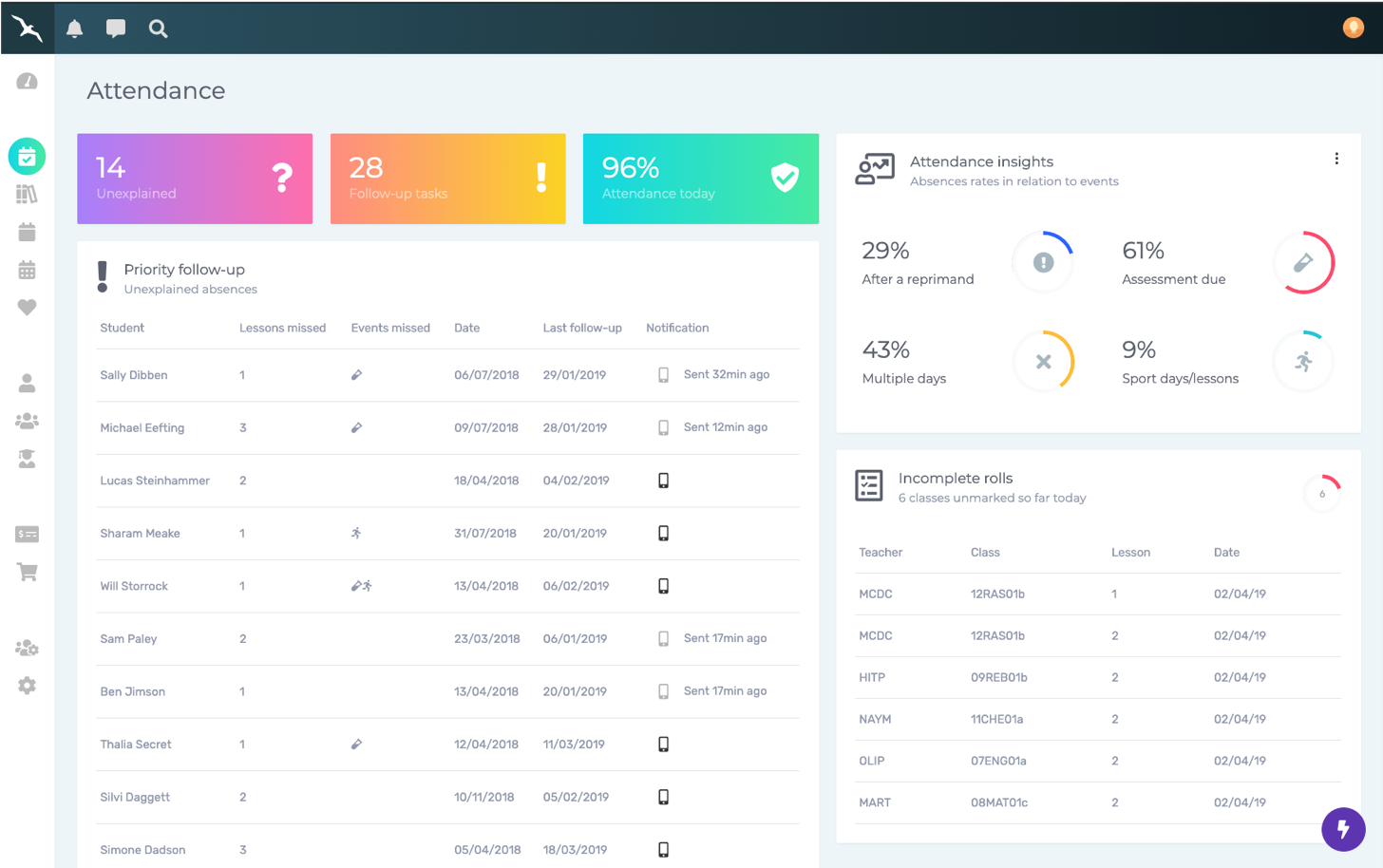The width and height of the screenshot is (1383, 868).
Task: Click the 96% Attendance today card
Action: point(700,179)
